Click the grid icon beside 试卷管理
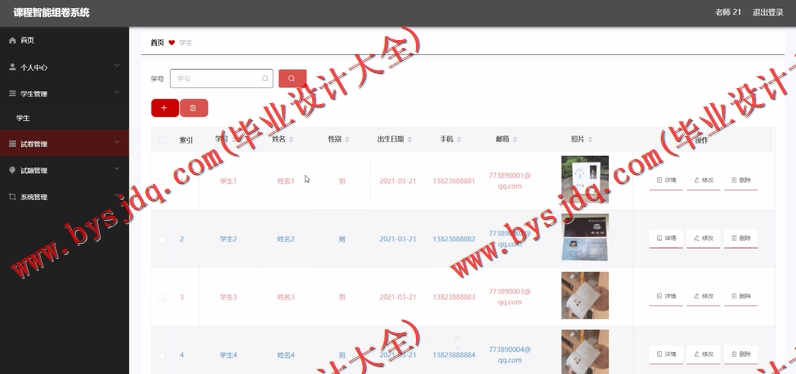This screenshot has height=374, width=796. click(13, 144)
